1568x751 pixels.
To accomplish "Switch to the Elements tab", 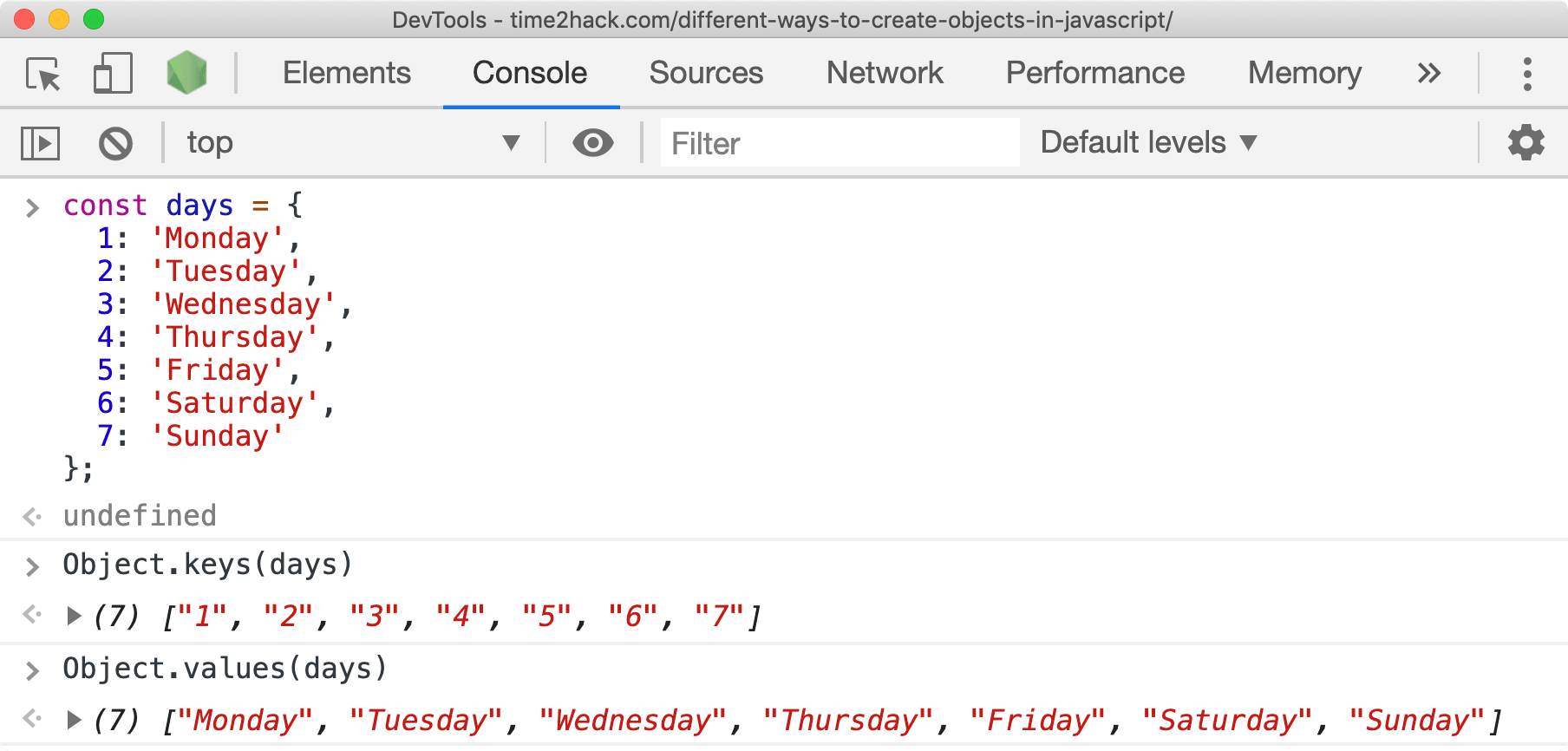I will coord(347,73).
